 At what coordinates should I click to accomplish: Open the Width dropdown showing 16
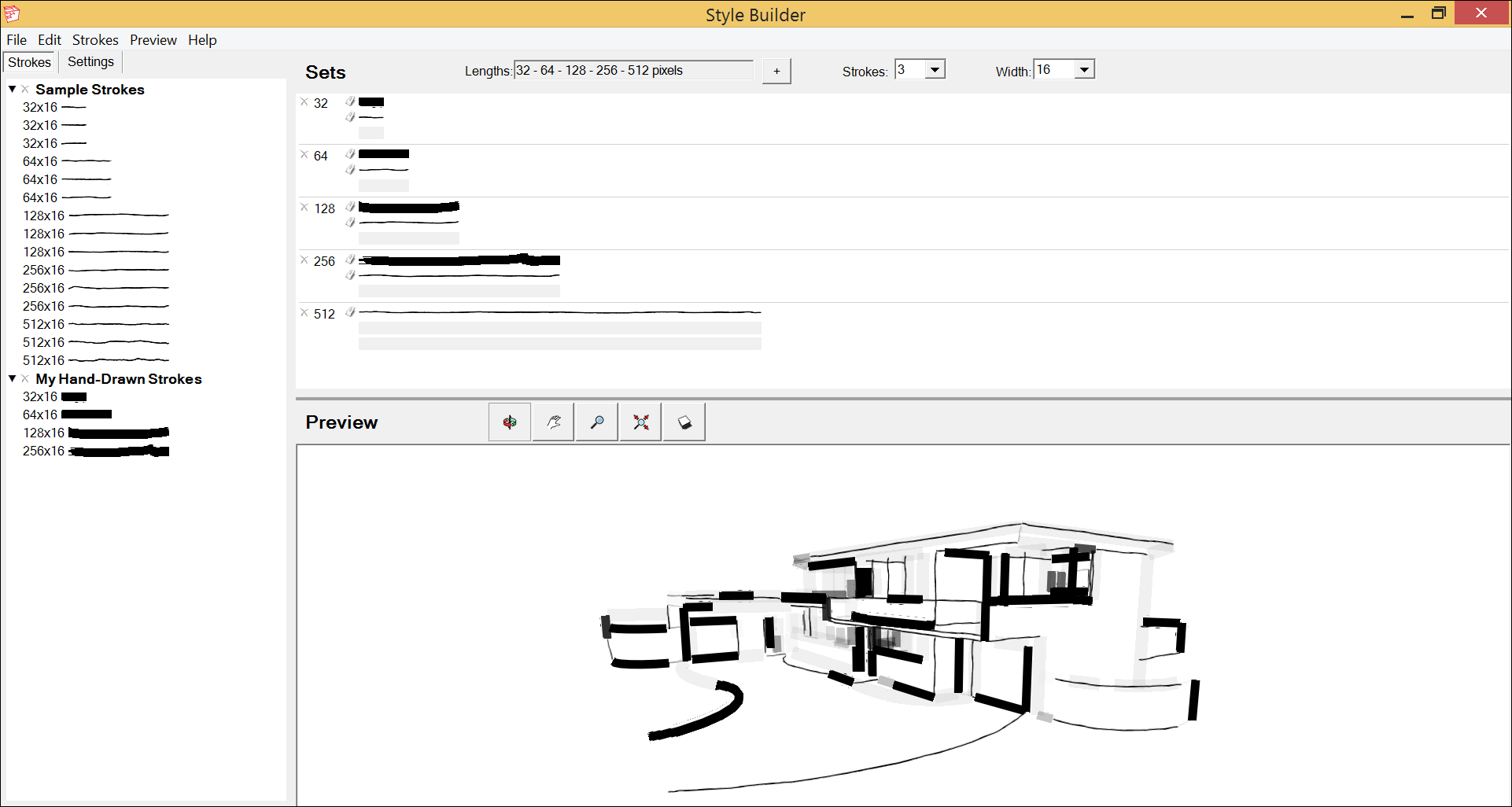point(1084,69)
